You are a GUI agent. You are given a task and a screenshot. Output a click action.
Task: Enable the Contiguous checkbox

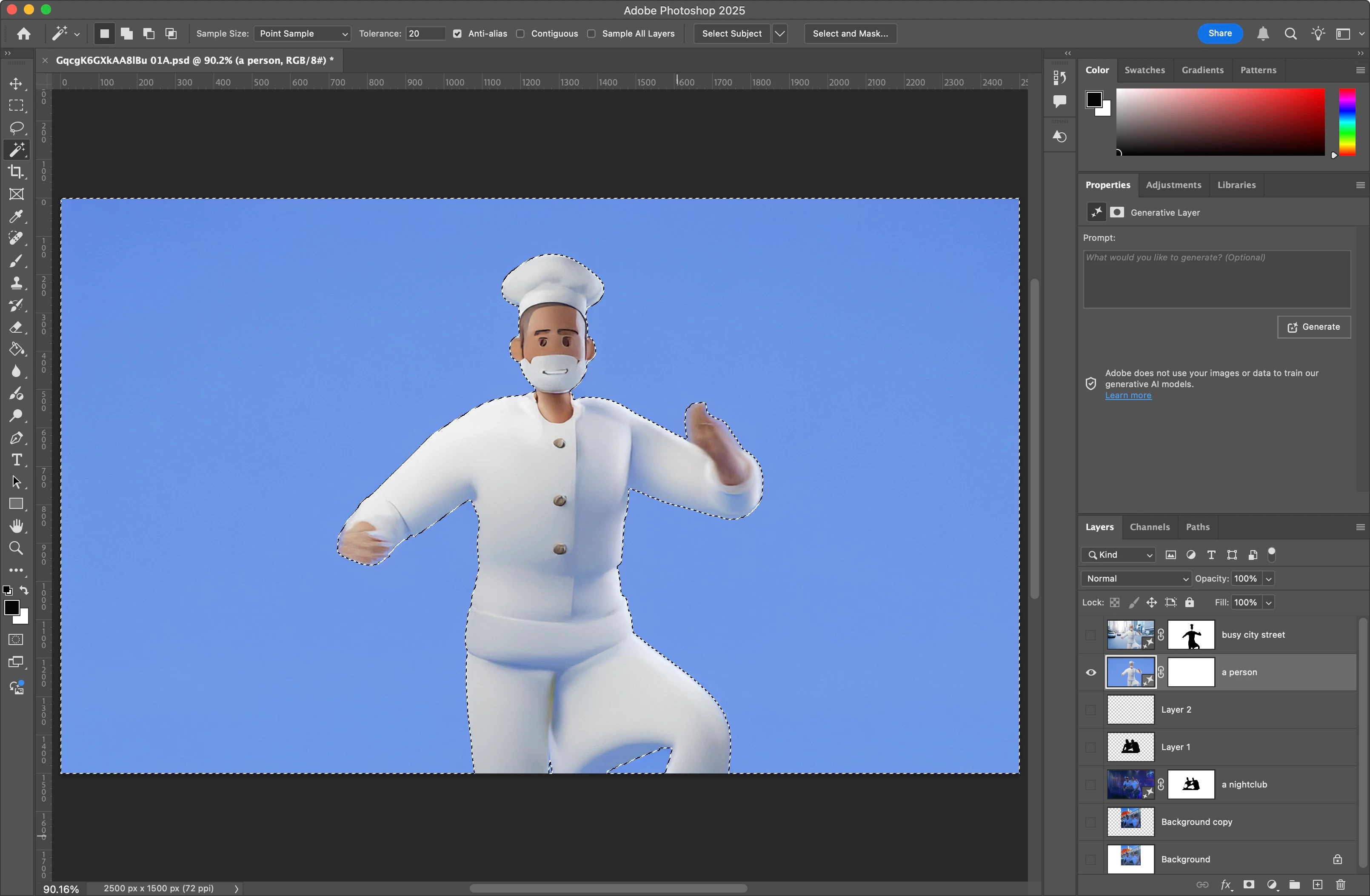[x=520, y=33]
